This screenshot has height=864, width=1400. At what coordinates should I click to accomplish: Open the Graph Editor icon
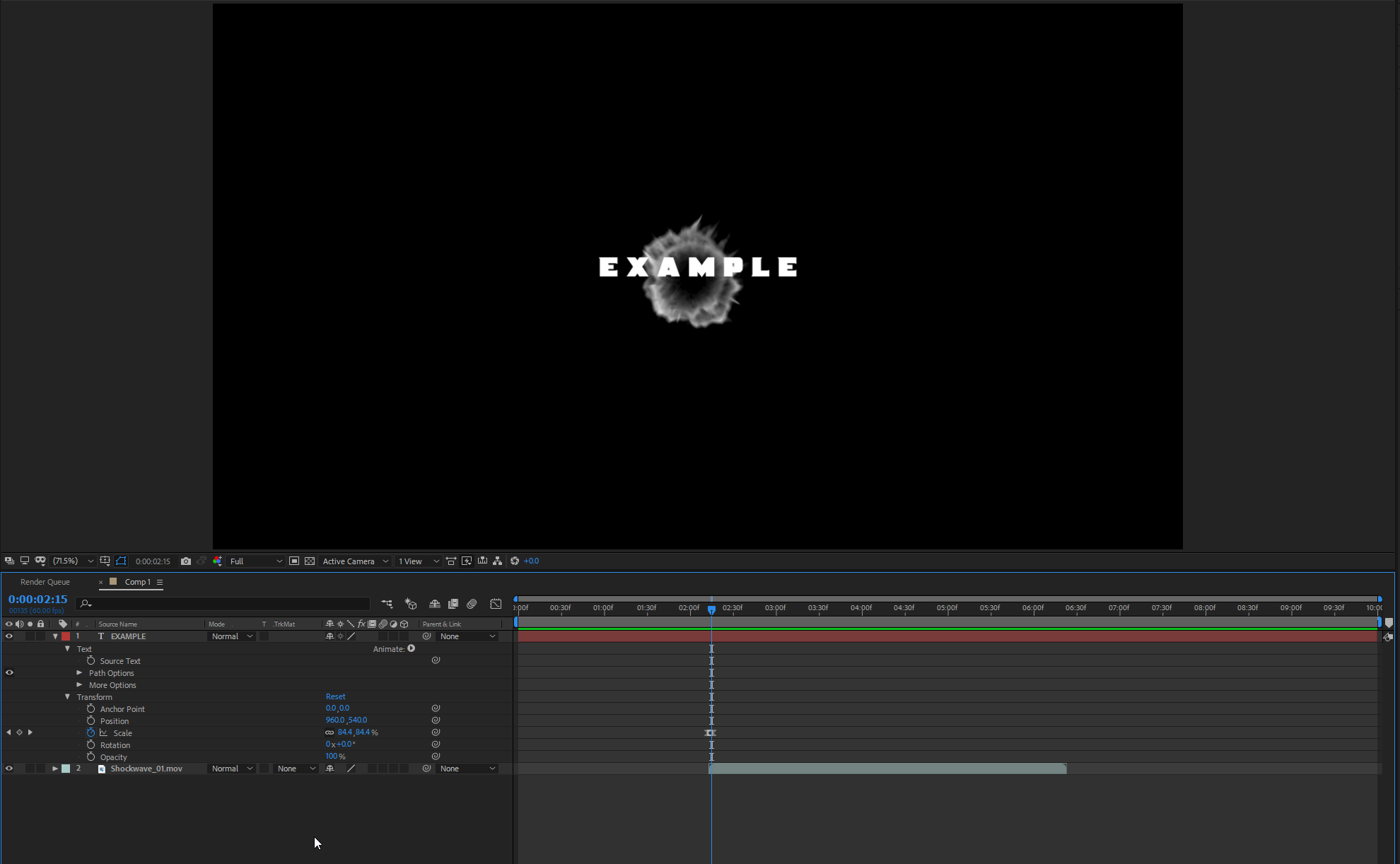click(x=496, y=605)
